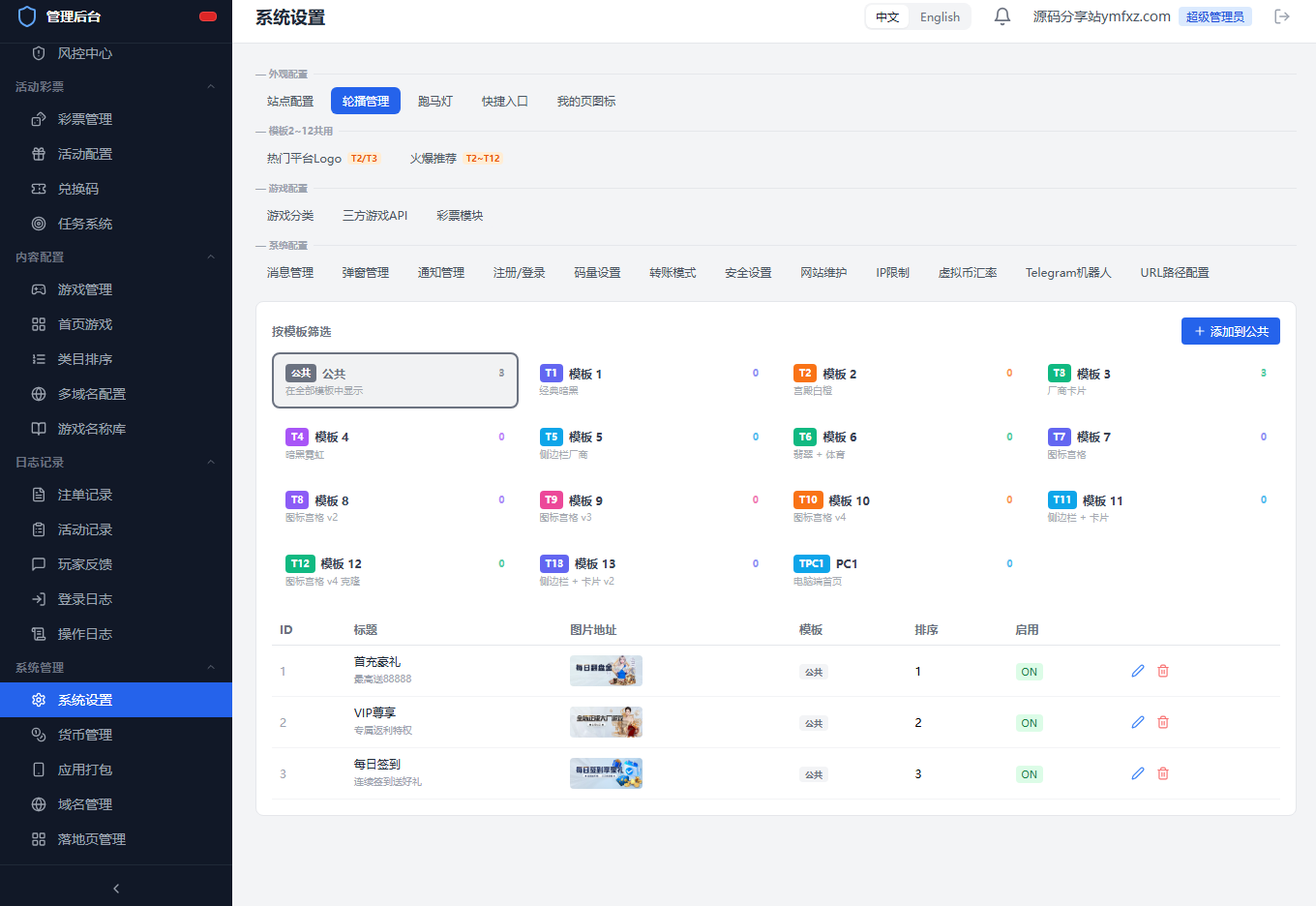This screenshot has width=1316, height=906.
Task: Collapse the 日志记录 sidebar section
Action: point(211,463)
